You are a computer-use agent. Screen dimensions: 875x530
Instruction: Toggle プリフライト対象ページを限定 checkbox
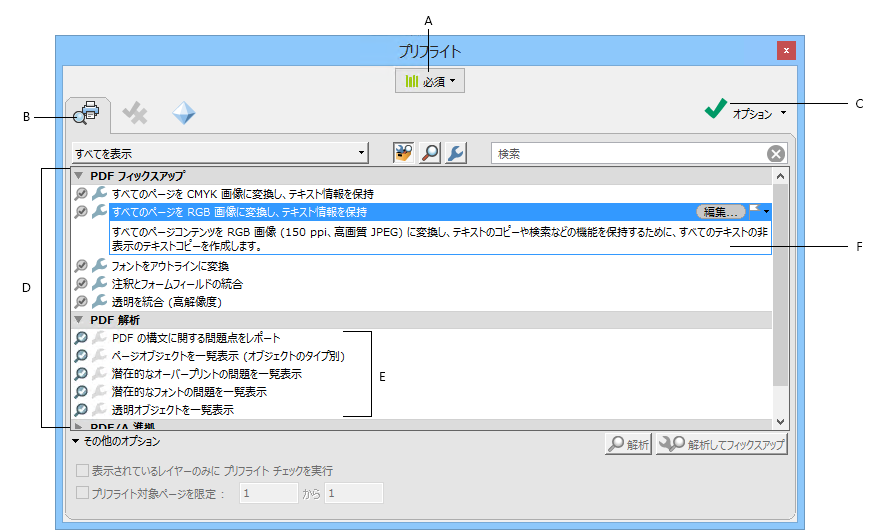82,493
